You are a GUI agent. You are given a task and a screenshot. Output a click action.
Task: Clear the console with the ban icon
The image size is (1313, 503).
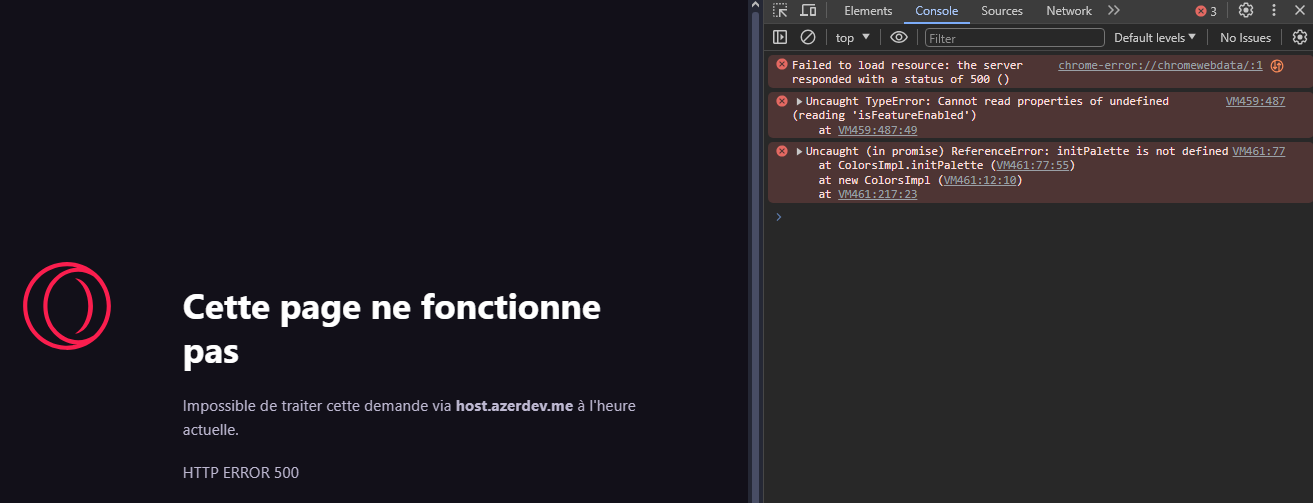[807, 37]
